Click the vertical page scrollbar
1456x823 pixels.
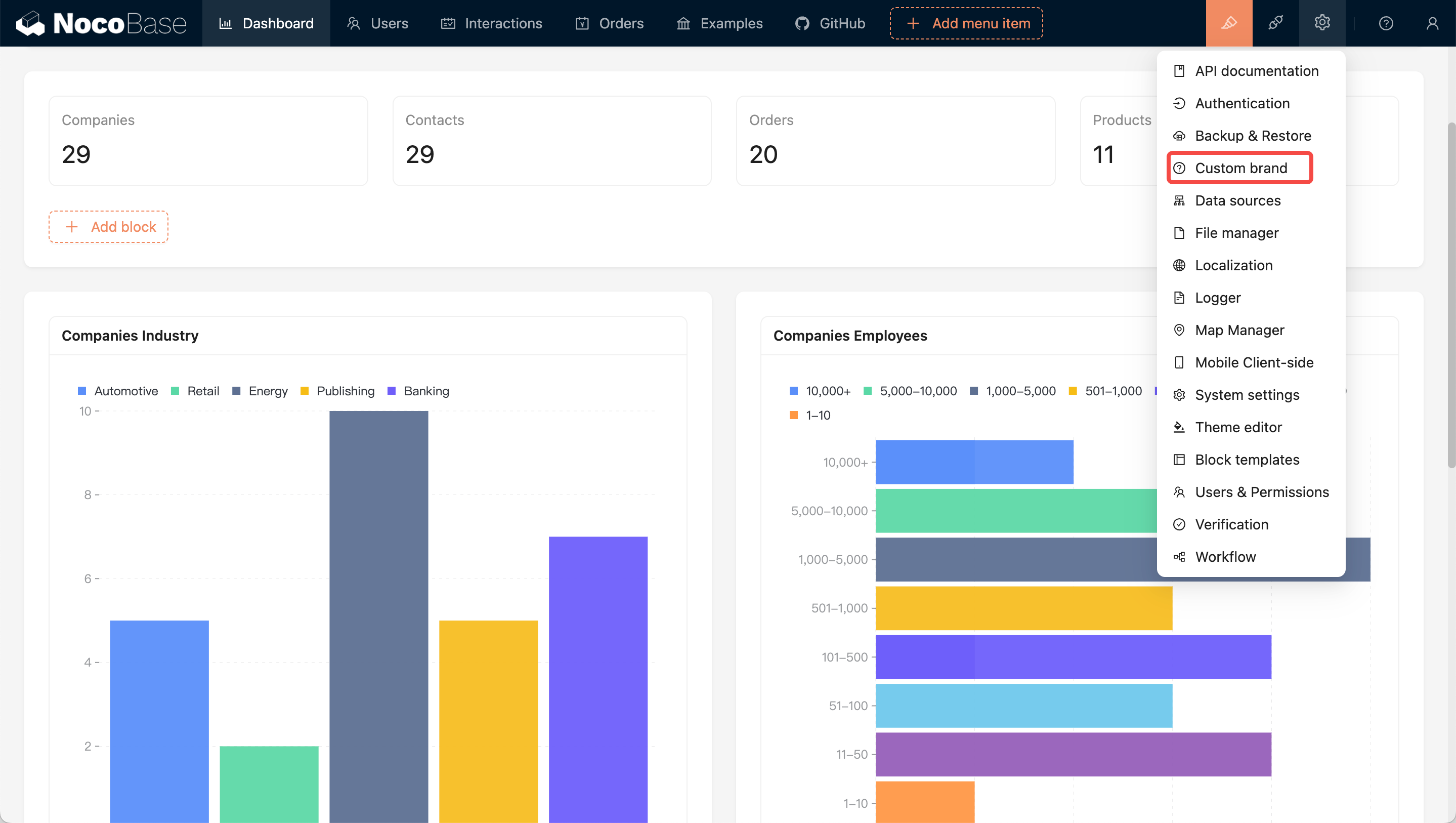coord(1450,294)
